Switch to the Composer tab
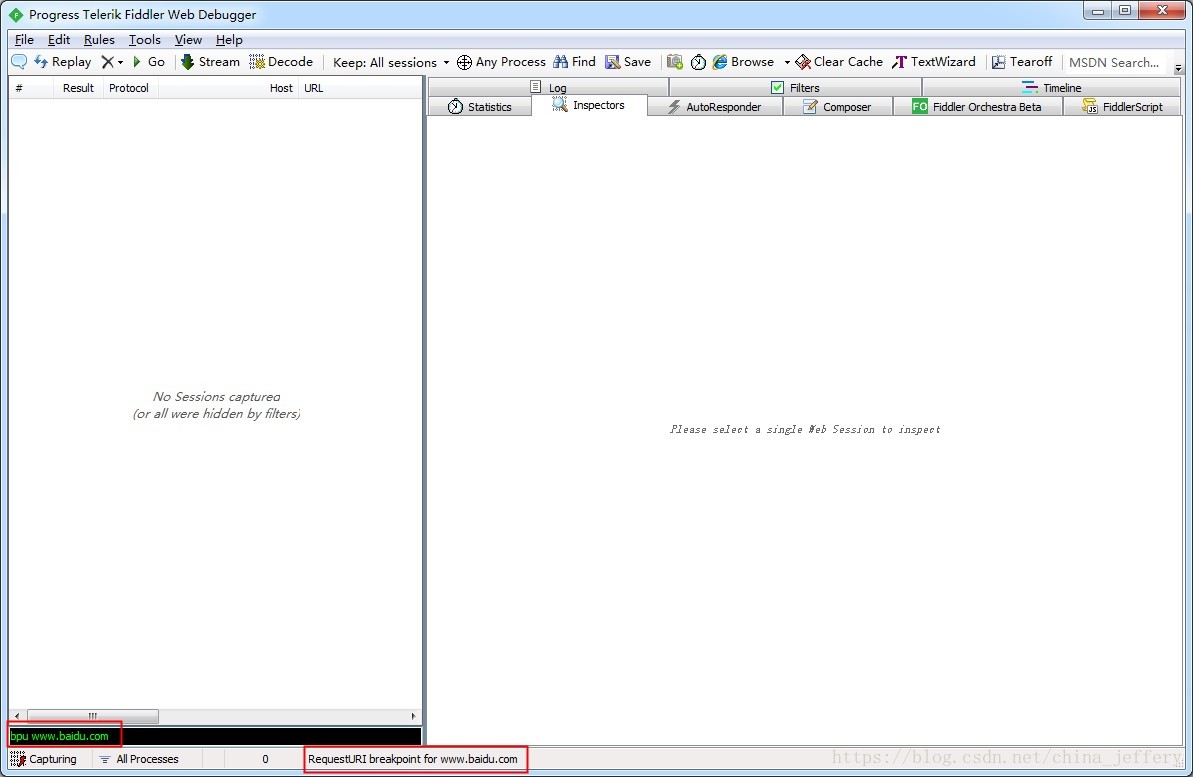Viewport: 1193px width, 777px height. [838, 107]
